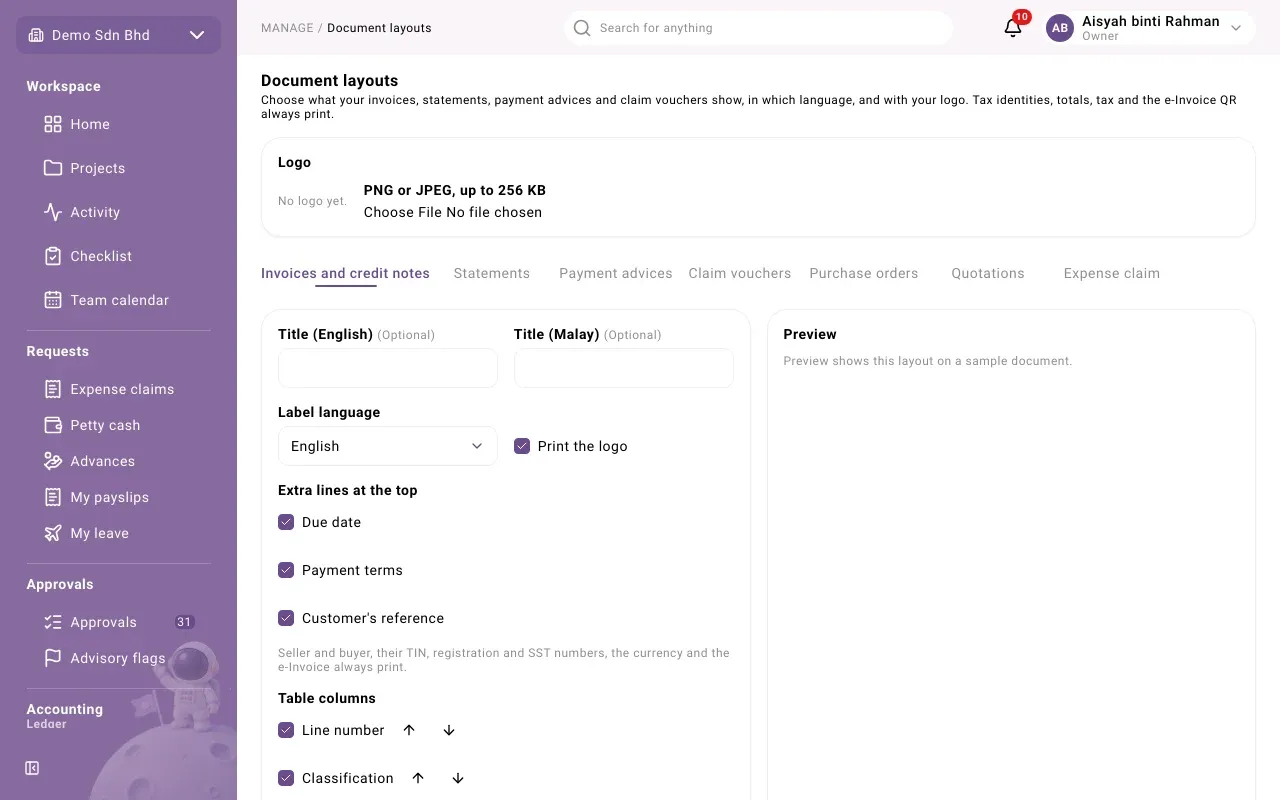Open the Home sidebar icon

[x=53, y=124]
